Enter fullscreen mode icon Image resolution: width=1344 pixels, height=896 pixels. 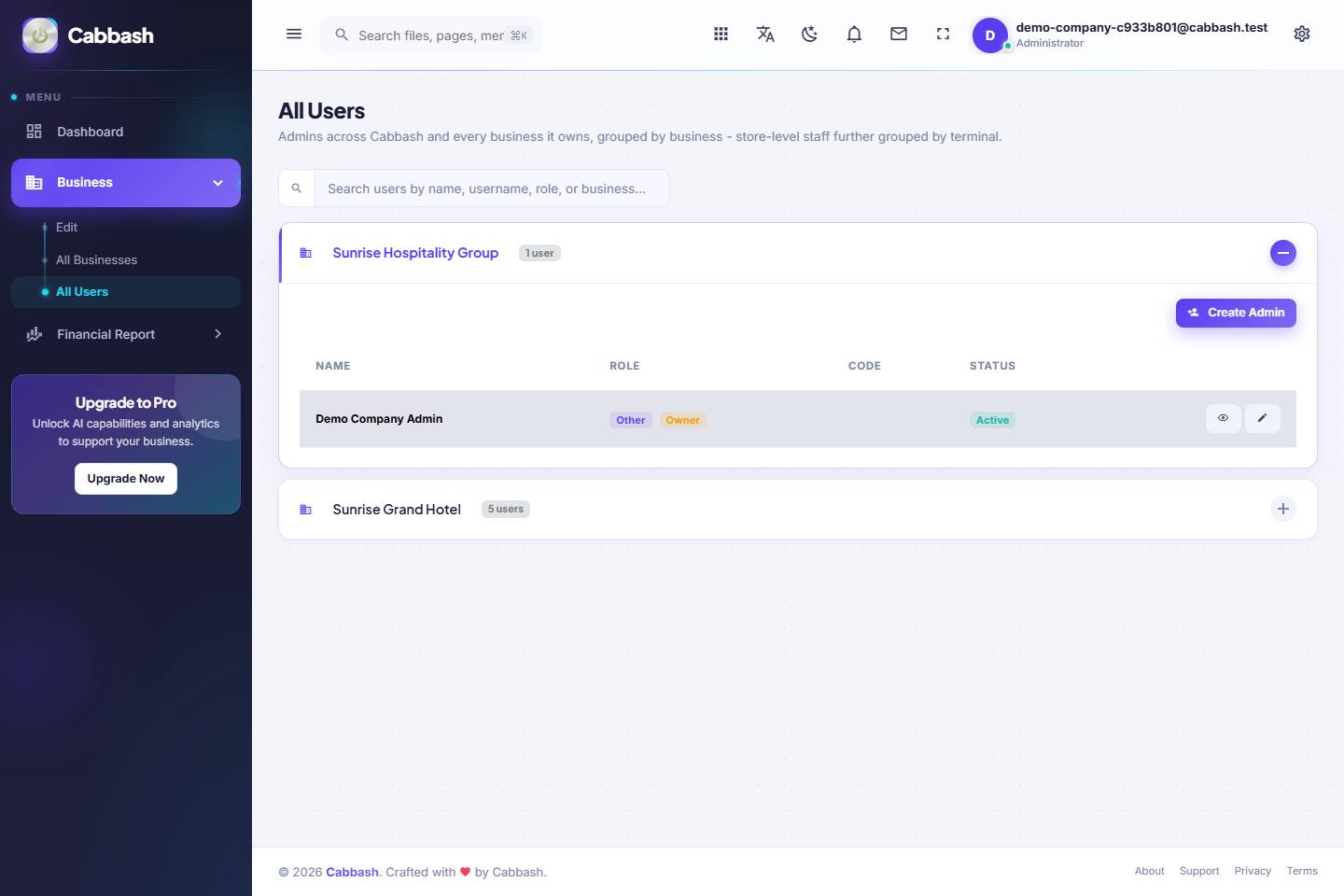[943, 35]
